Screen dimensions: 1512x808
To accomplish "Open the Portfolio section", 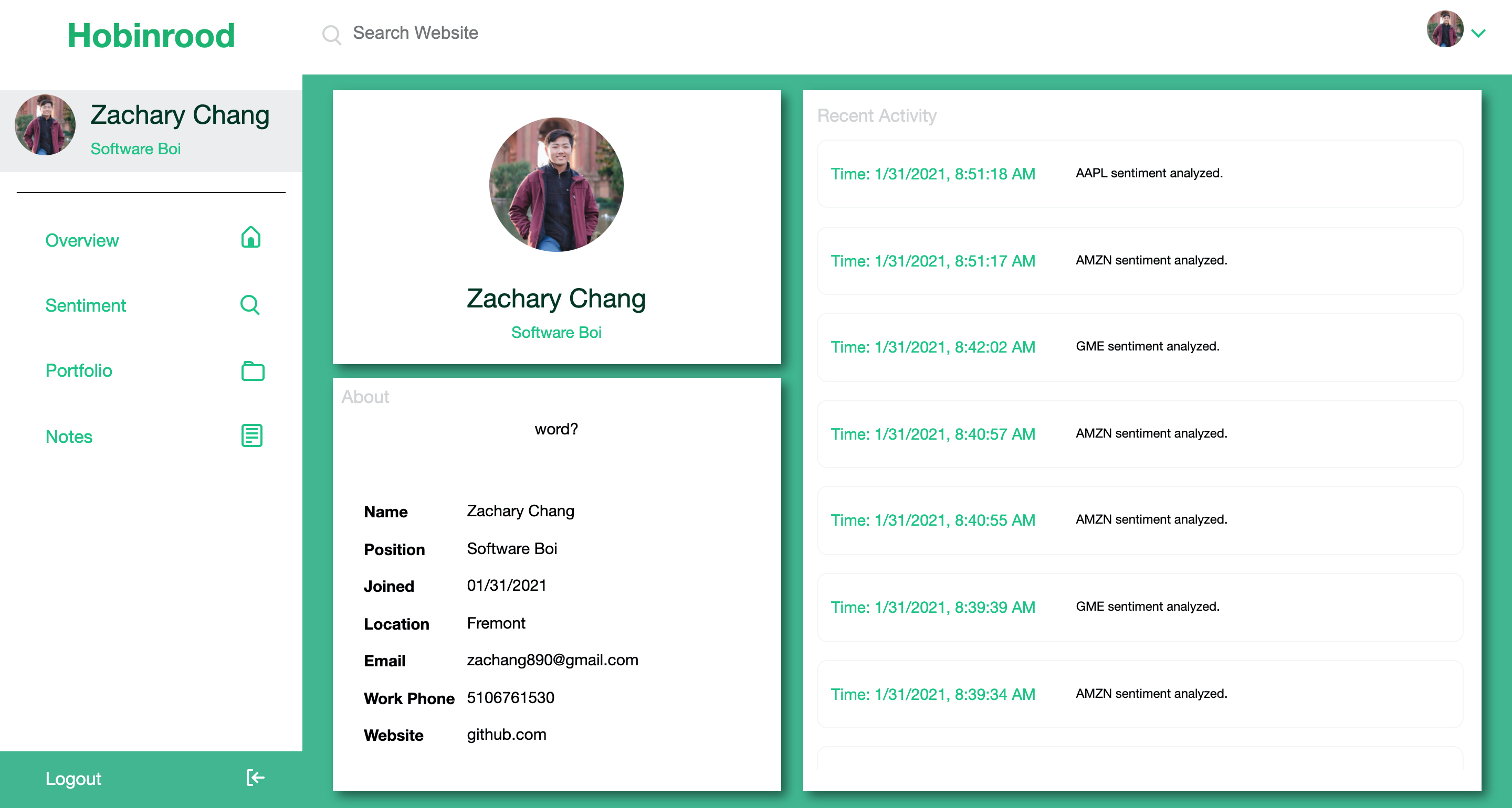I will click(x=79, y=371).
